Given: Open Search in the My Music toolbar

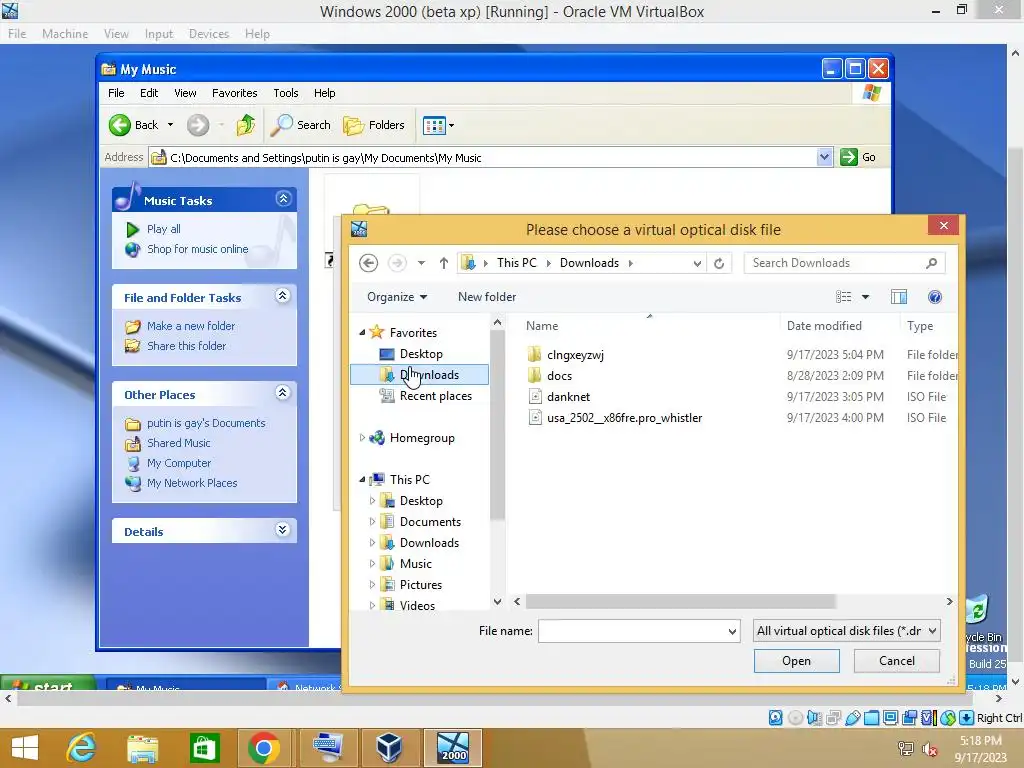Looking at the screenshot, I should (x=300, y=125).
